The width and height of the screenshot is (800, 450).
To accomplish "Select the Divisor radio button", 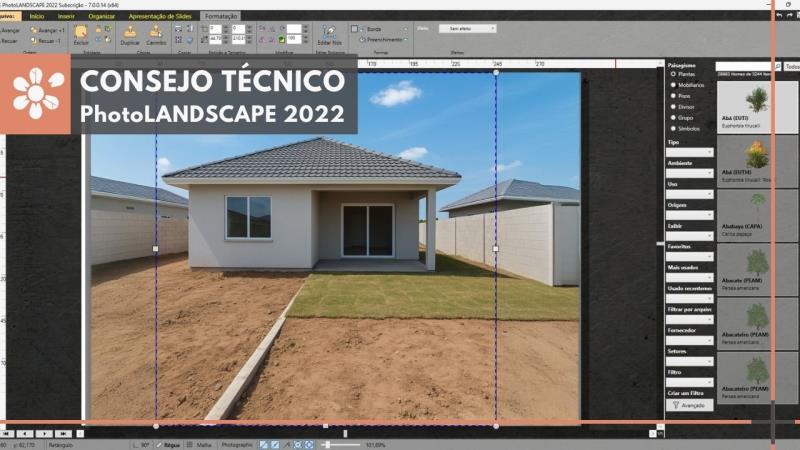I will (x=673, y=107).
